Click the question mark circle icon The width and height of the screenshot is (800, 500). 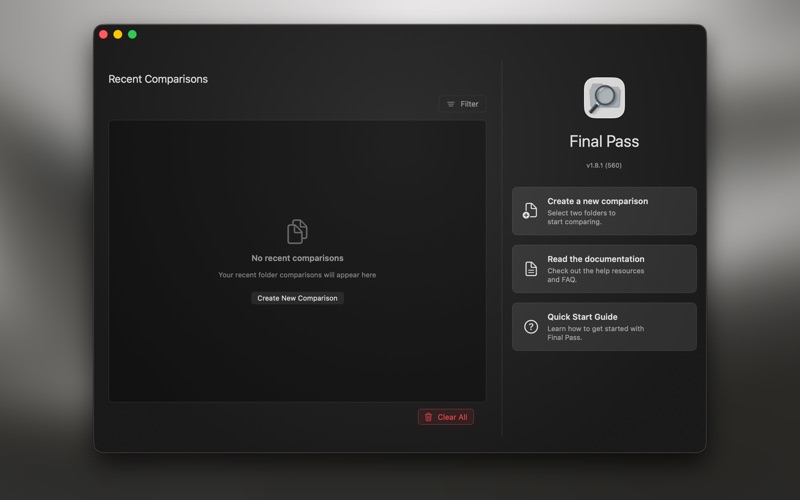point(531,327)
